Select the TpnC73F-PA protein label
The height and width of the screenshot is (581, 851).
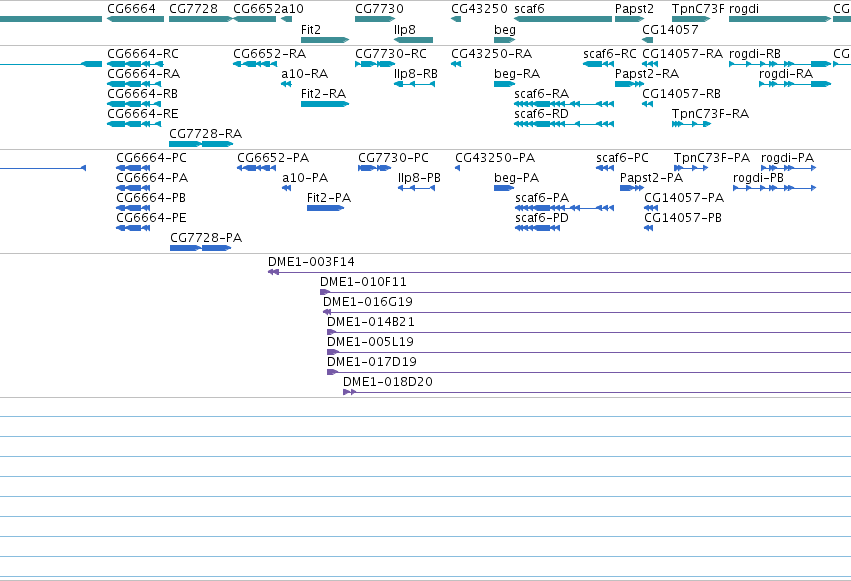coord(712,158)
